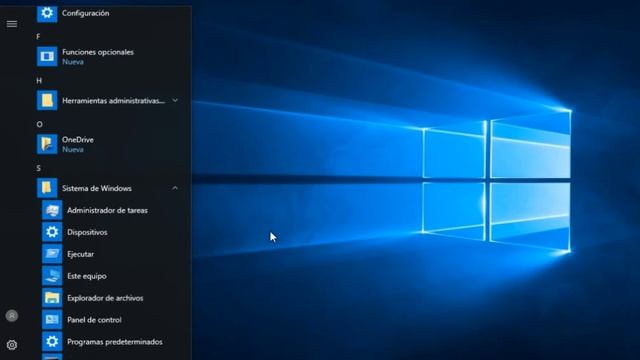Open the hamburger menu in Start

click(x=12, y=24)
